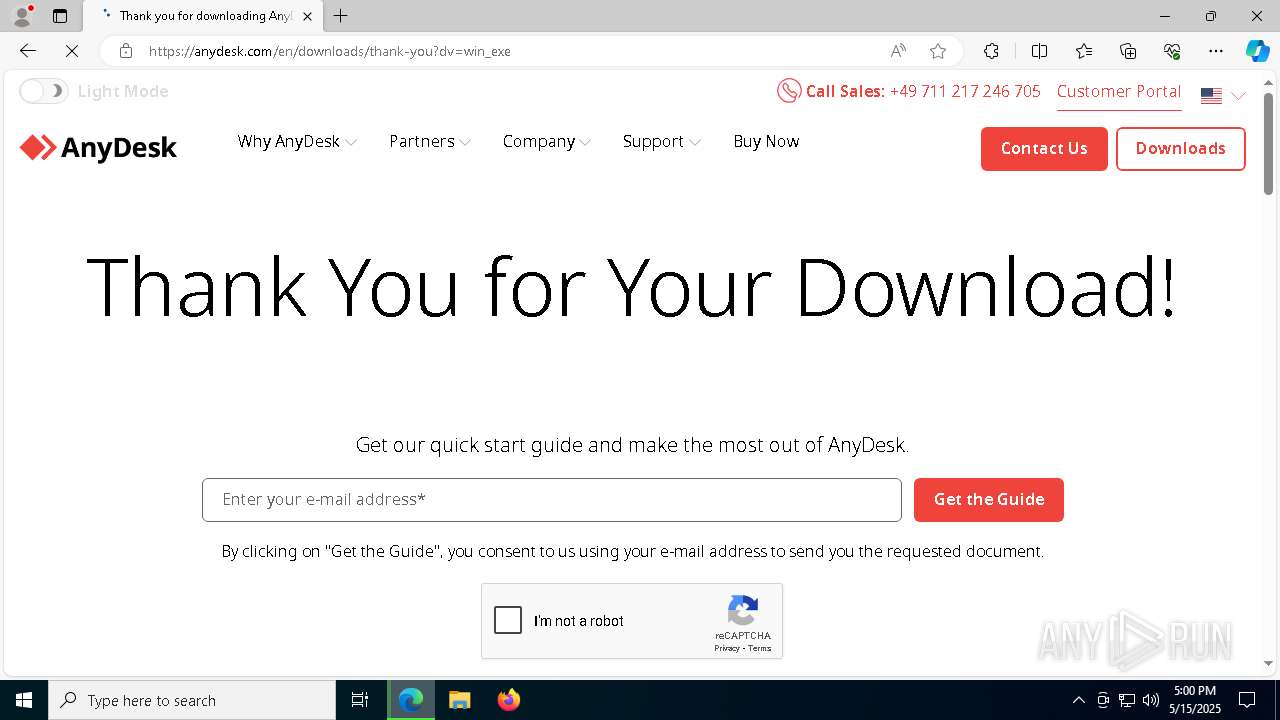This screenshot has width=1280, height=720.
Task: Click the scrollbar down arrow
Action: click(1268, 663)
